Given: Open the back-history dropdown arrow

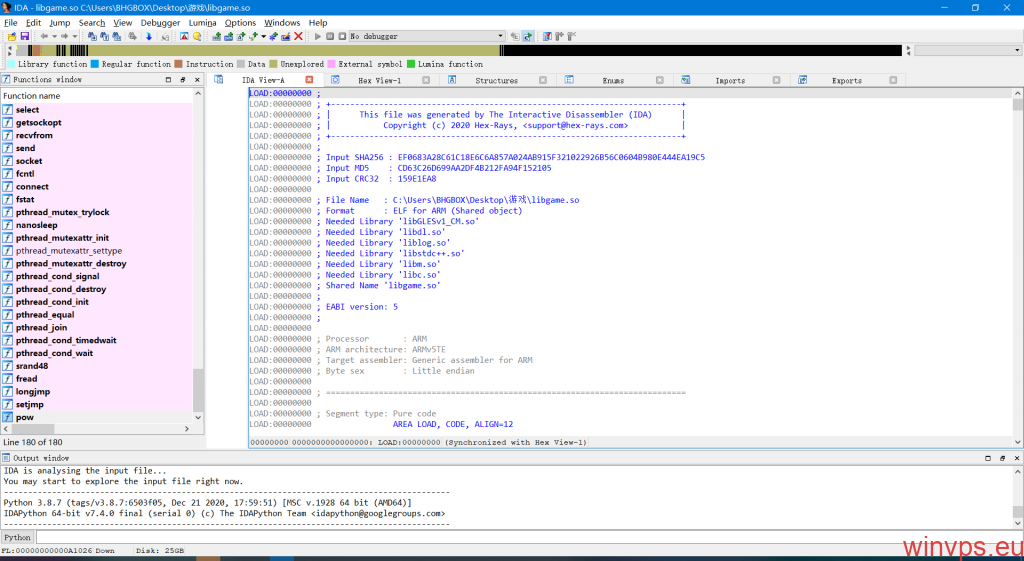Looking at the screenshot, I should coord(54,37).
